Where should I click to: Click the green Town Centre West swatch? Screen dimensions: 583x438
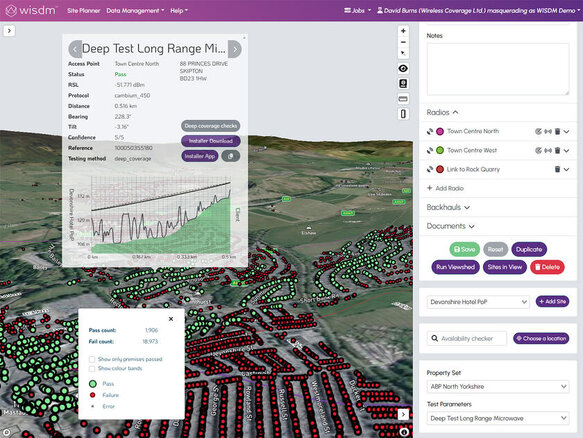[440, 150]
